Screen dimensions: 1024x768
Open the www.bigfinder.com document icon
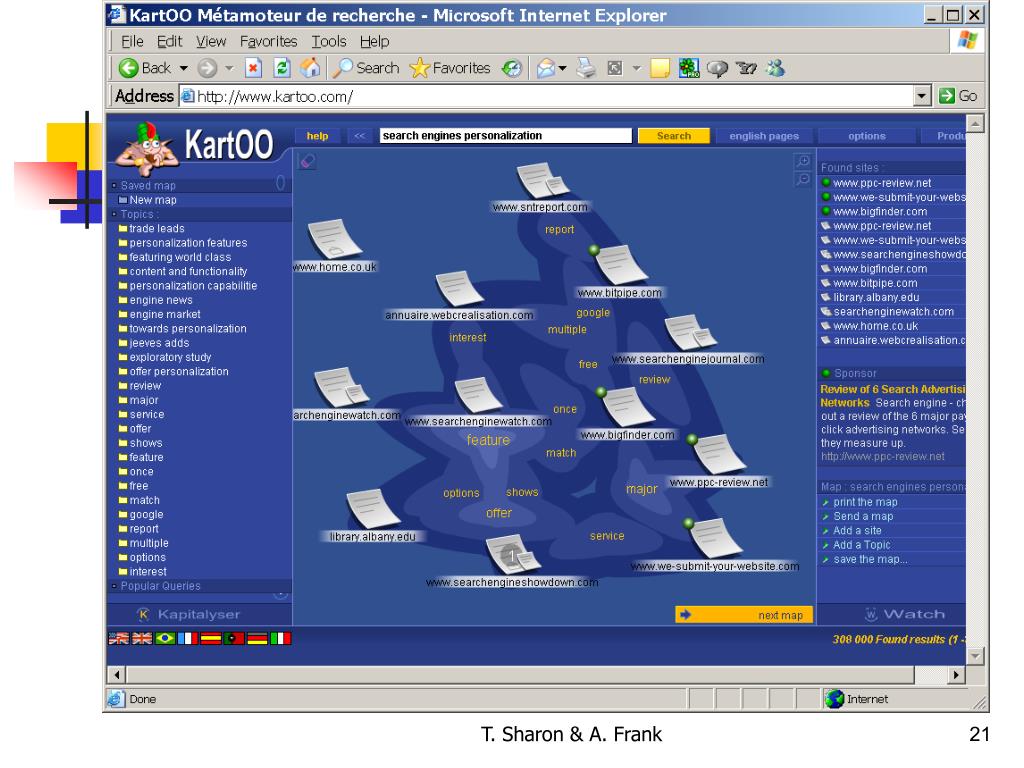coord(626,407)
